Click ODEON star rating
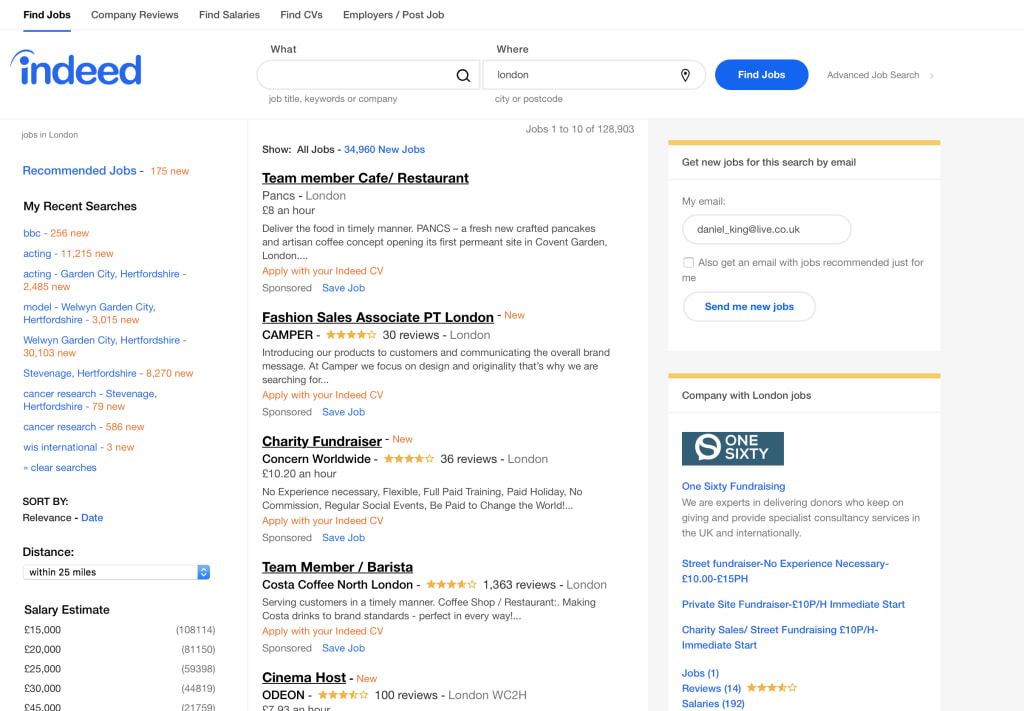The width and height of the screenshot is (1024, 711). tap(343, 695)
